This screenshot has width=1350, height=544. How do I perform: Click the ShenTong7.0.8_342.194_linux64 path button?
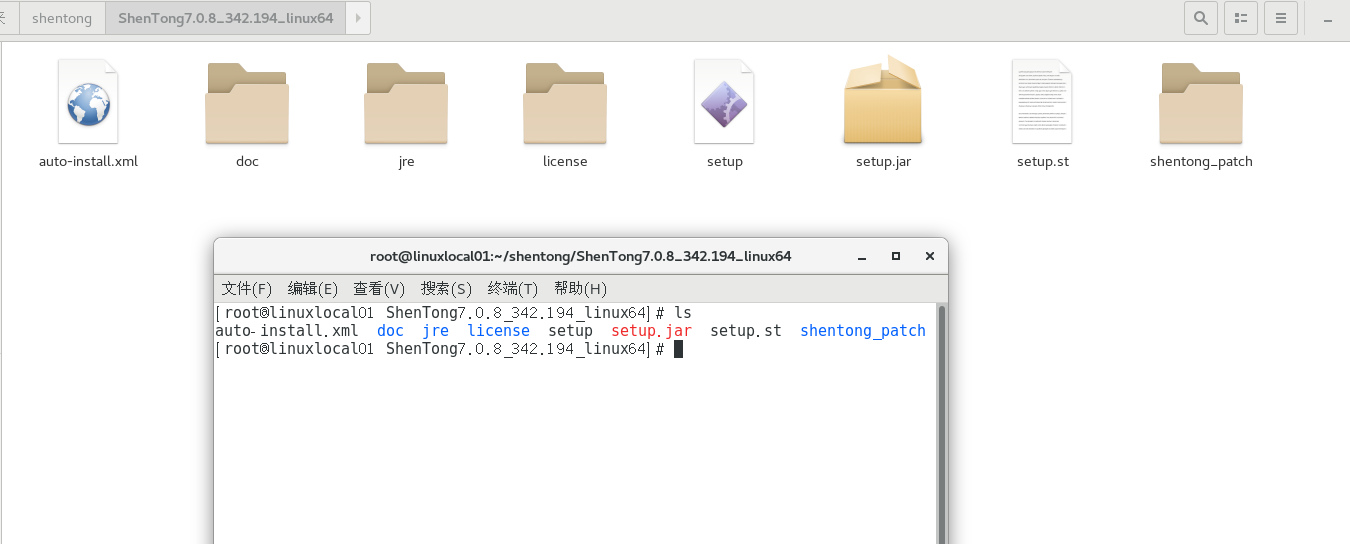(x=226, y=18)
